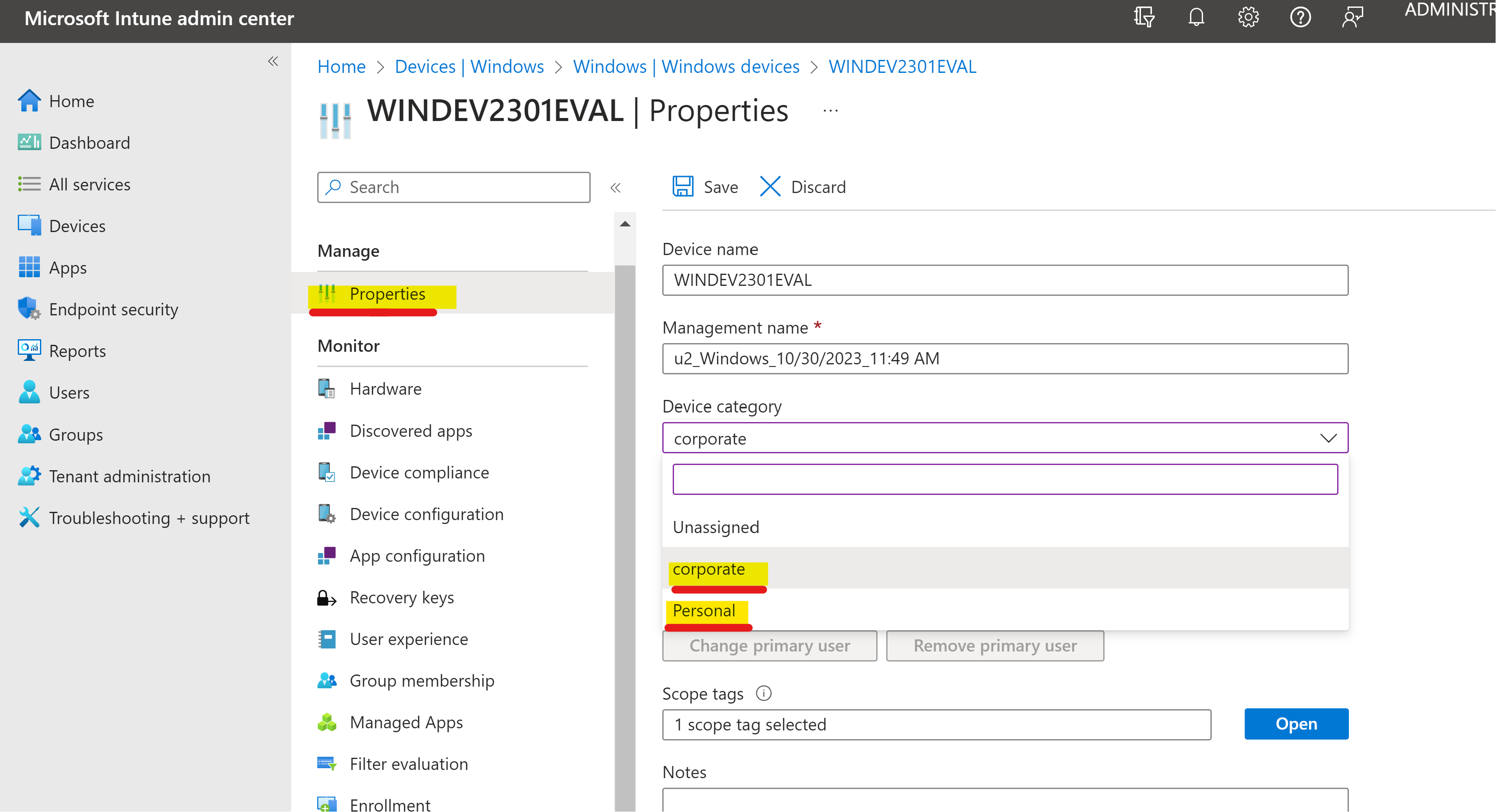1496x812 pixels.
Task: Go to Windows | Windows devices breadcrumb
Action: 687,66
